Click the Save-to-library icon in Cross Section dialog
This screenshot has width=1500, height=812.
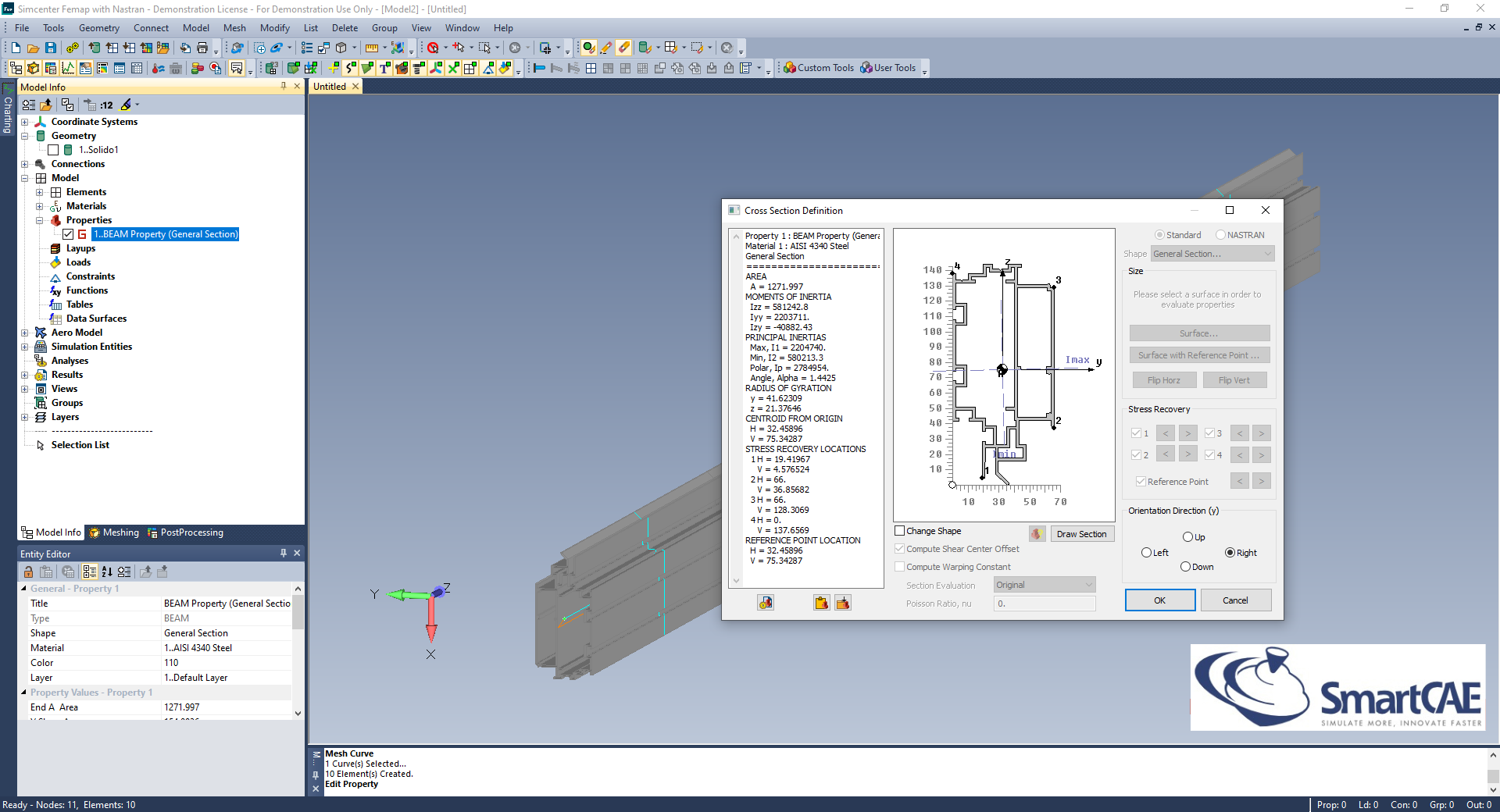[843, 603]
